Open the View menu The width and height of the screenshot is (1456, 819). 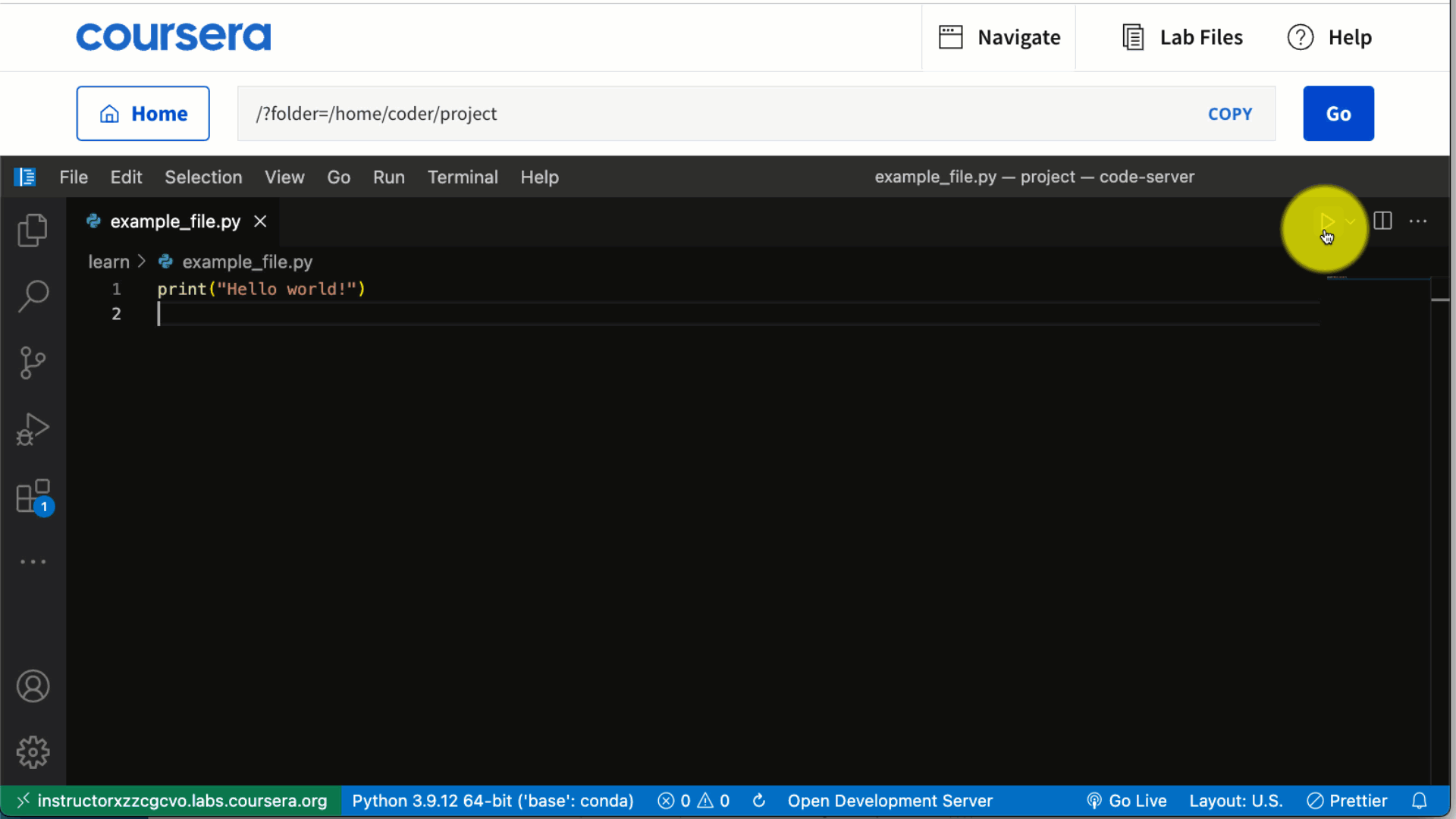coord(284,177)
